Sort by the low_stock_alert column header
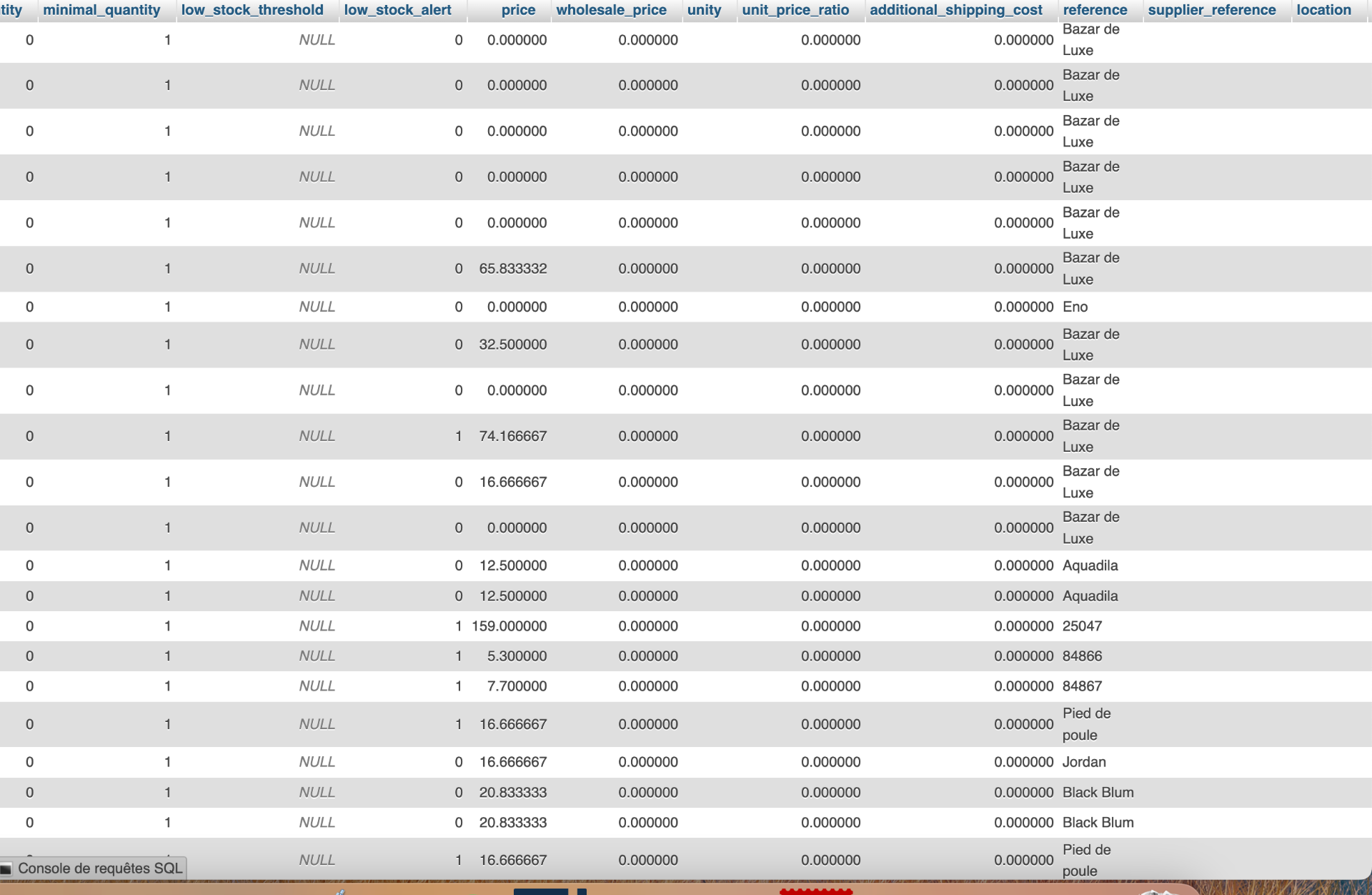 397,10
